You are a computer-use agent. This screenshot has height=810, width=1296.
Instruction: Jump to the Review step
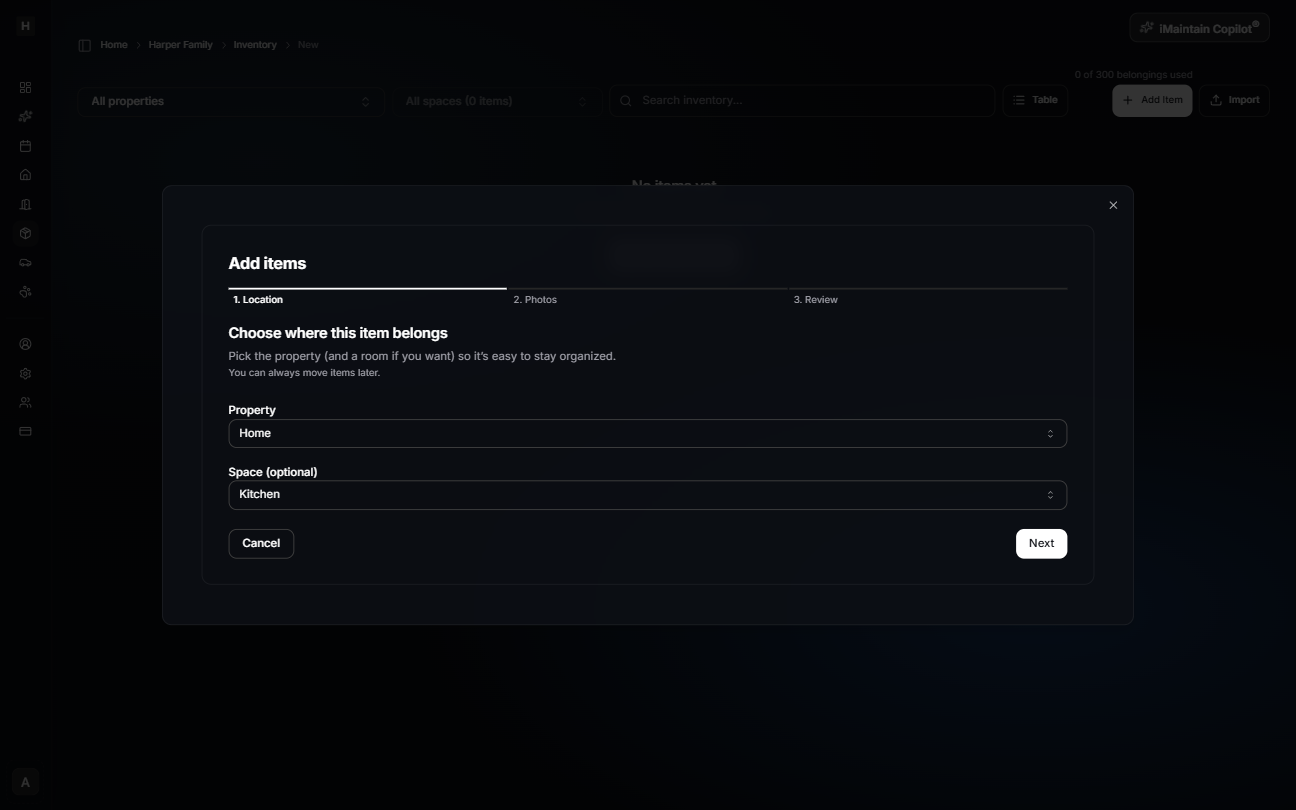[815, 299]
